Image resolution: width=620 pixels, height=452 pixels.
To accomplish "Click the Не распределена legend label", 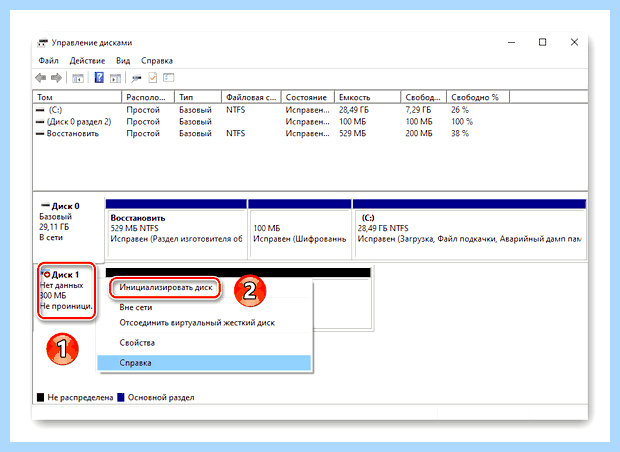I will pos(80,397).
